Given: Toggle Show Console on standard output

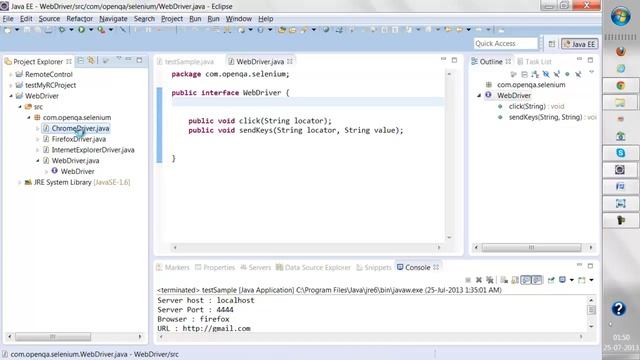Looking at the screenshot, I should pos(526,280).
